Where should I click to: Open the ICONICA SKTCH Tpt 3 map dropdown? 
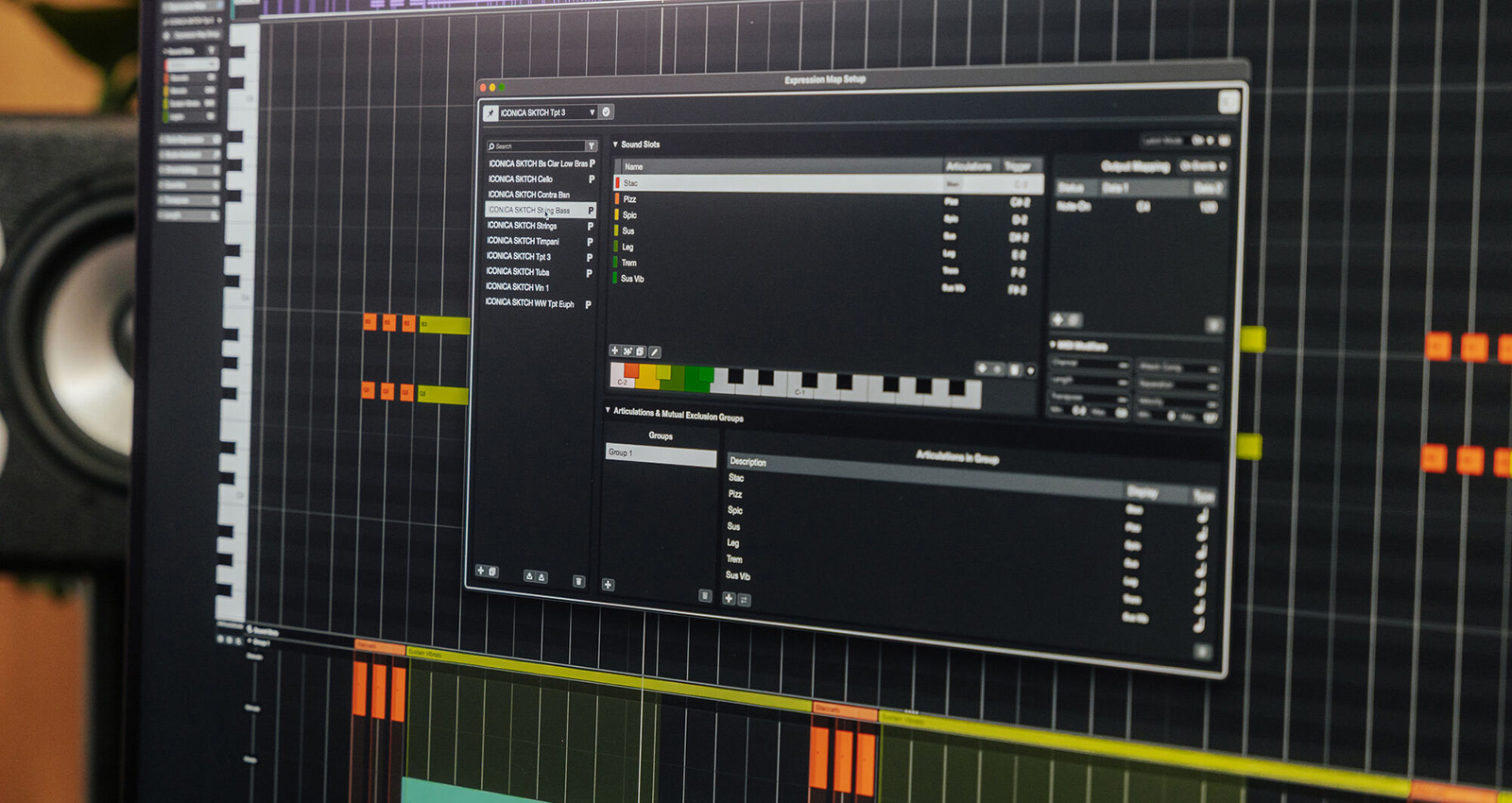coord(592,112)
